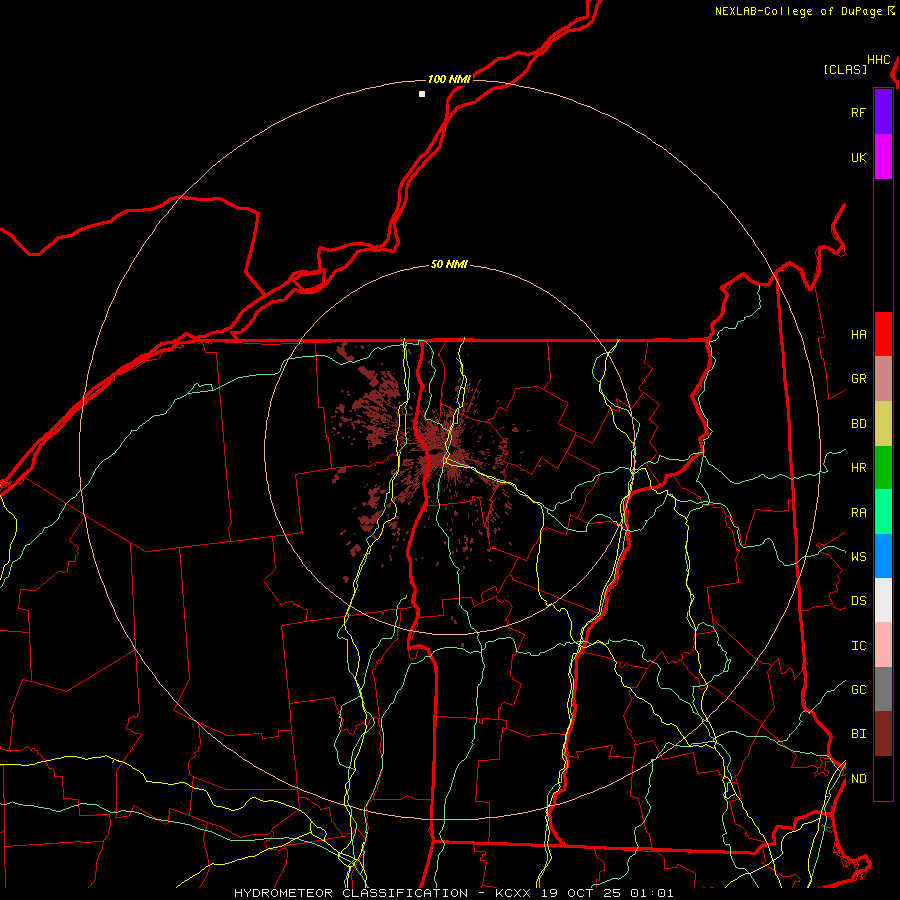This screenshot has width=900, height=900.
Task: Click the [CLAS] legend header
Action: pyautogui.click(x=845, y=69)
